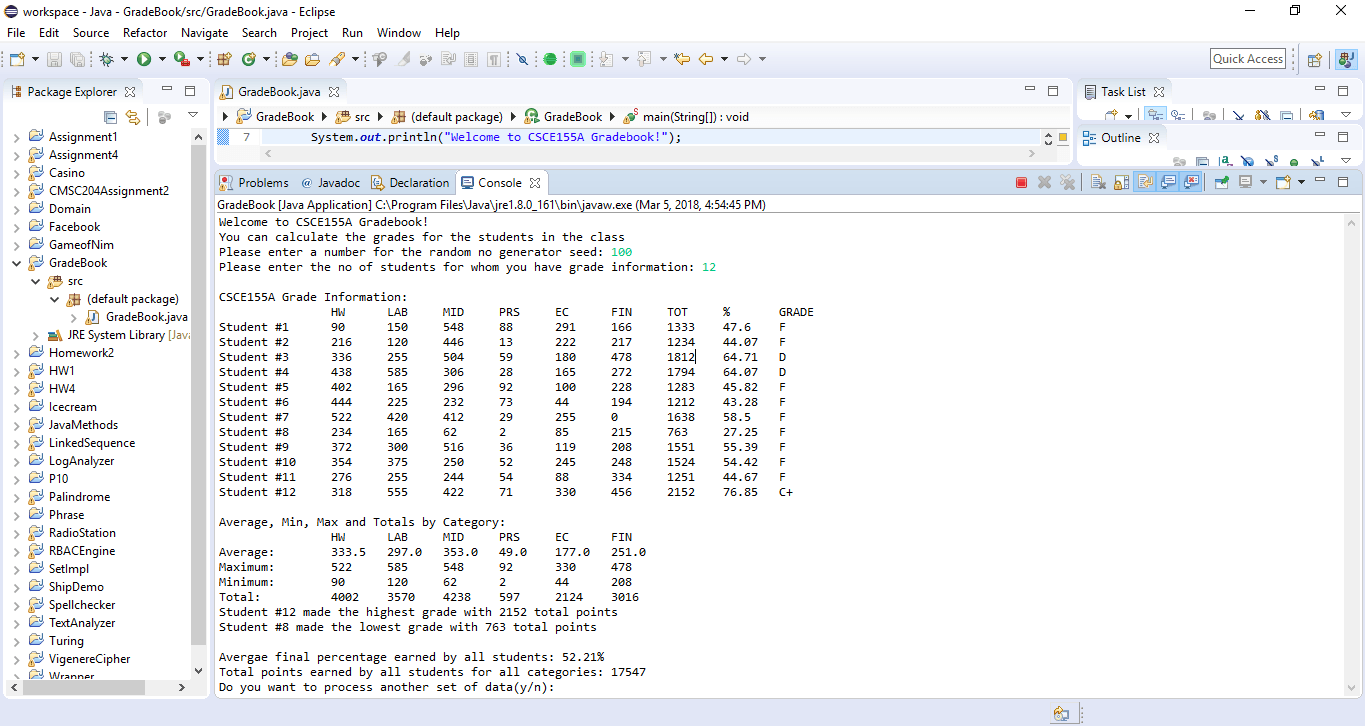The image size is (1365, 726).
Task: Open the Debug button dropdown arrow
Action: pyautogui.click(x=124, y=59)
